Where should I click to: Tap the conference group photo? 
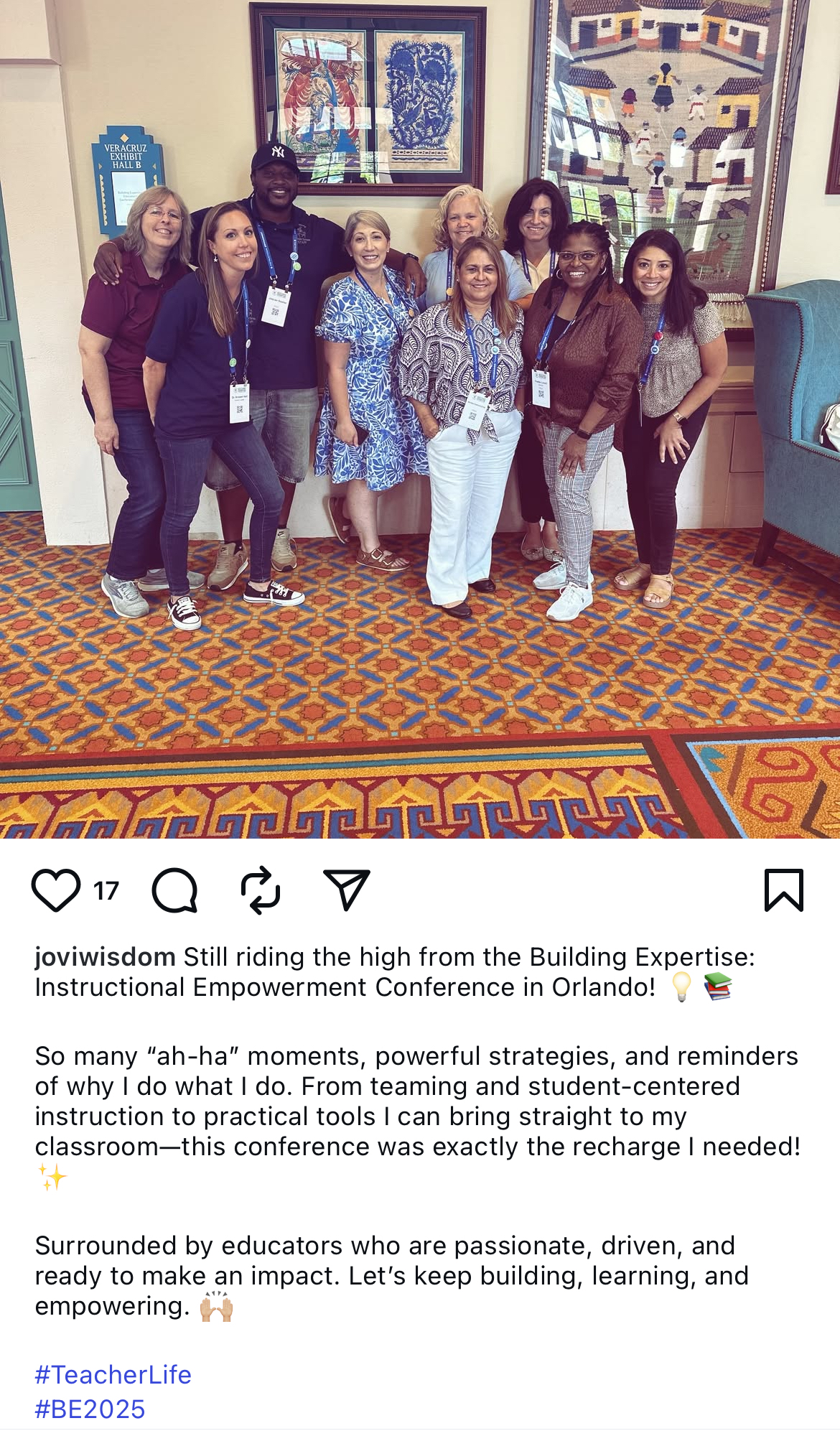(x=420, y=419)
